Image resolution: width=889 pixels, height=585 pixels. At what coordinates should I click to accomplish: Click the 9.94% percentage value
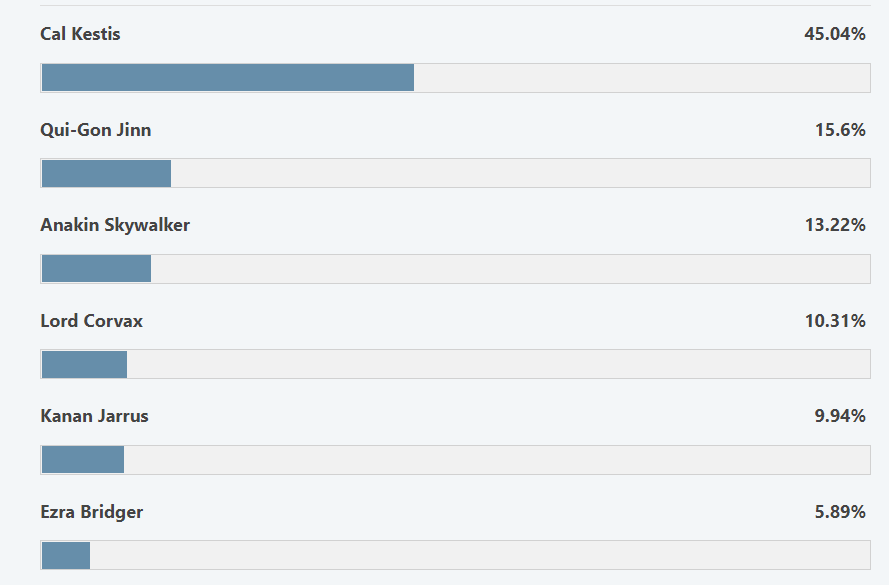(x=840, y=416)
